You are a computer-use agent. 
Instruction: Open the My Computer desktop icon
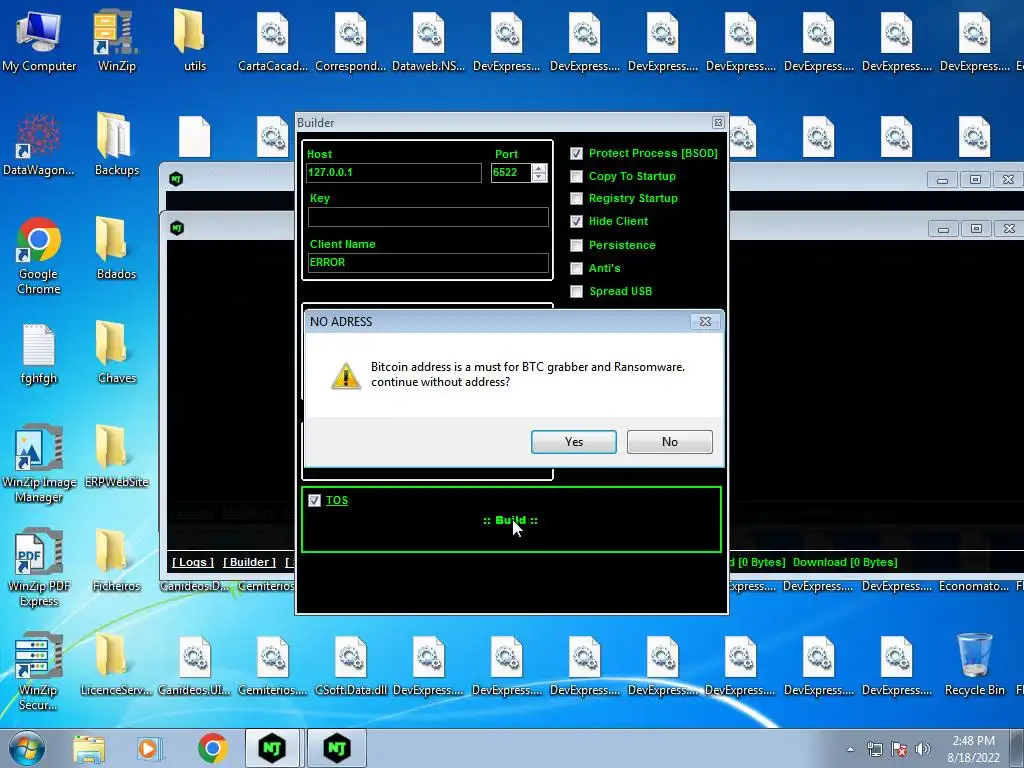(x=39, y=40)
